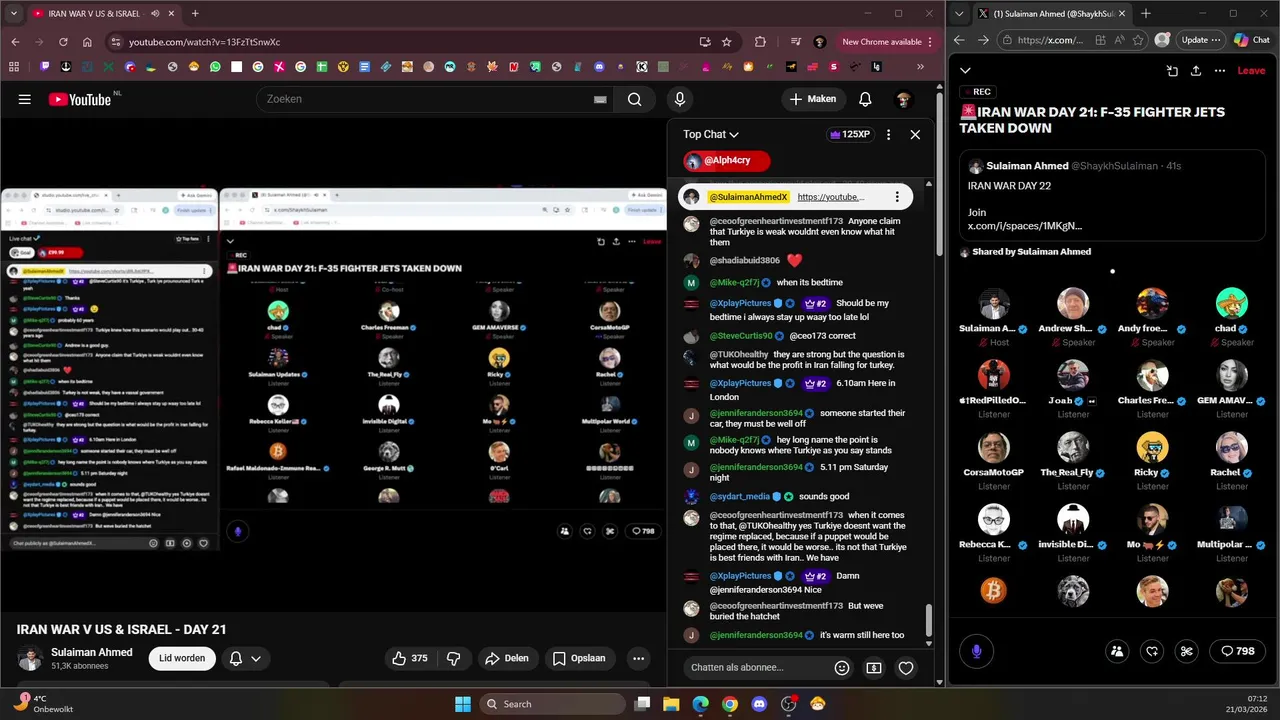The width and height of the screenshot is (1280, 720).
Task: Share the video with Delen button
Action: coord(506,658)
